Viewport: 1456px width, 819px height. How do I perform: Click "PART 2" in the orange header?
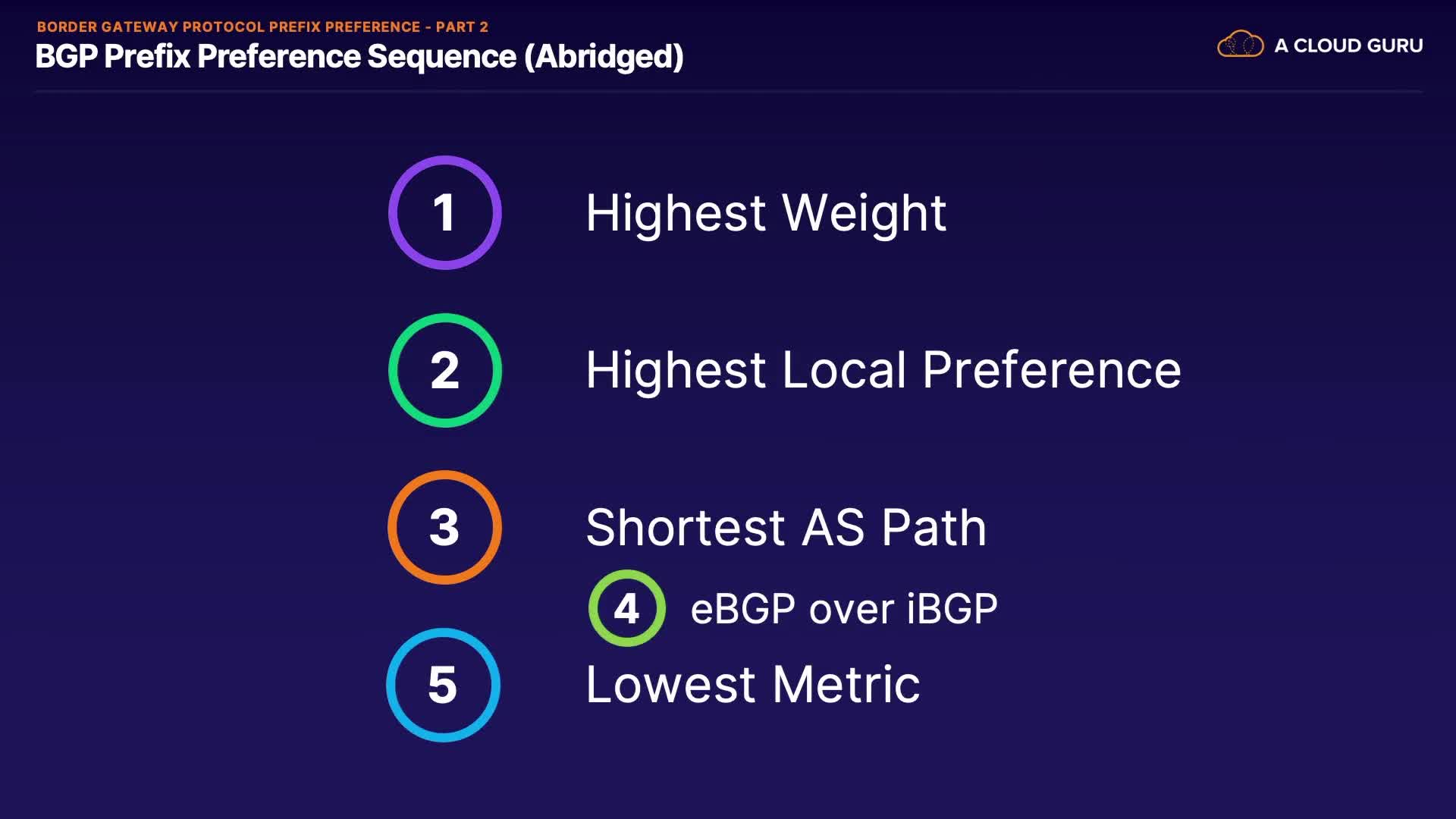point(462,27)
